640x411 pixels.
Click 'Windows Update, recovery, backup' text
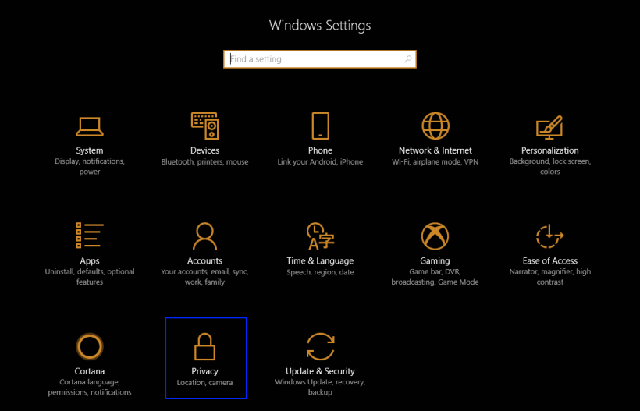[320, 387]
